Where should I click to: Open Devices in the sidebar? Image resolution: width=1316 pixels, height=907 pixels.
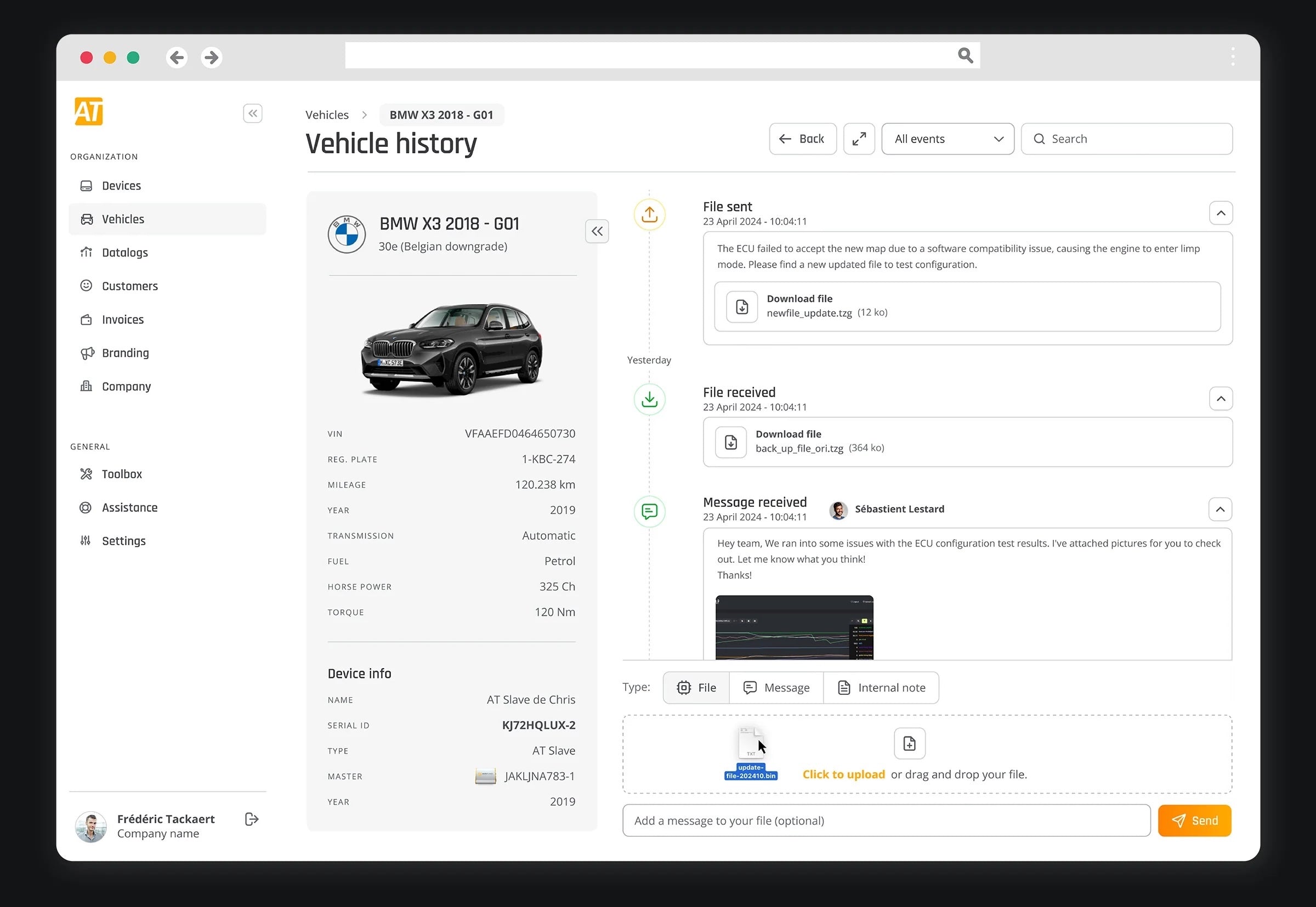pos(167,186)
